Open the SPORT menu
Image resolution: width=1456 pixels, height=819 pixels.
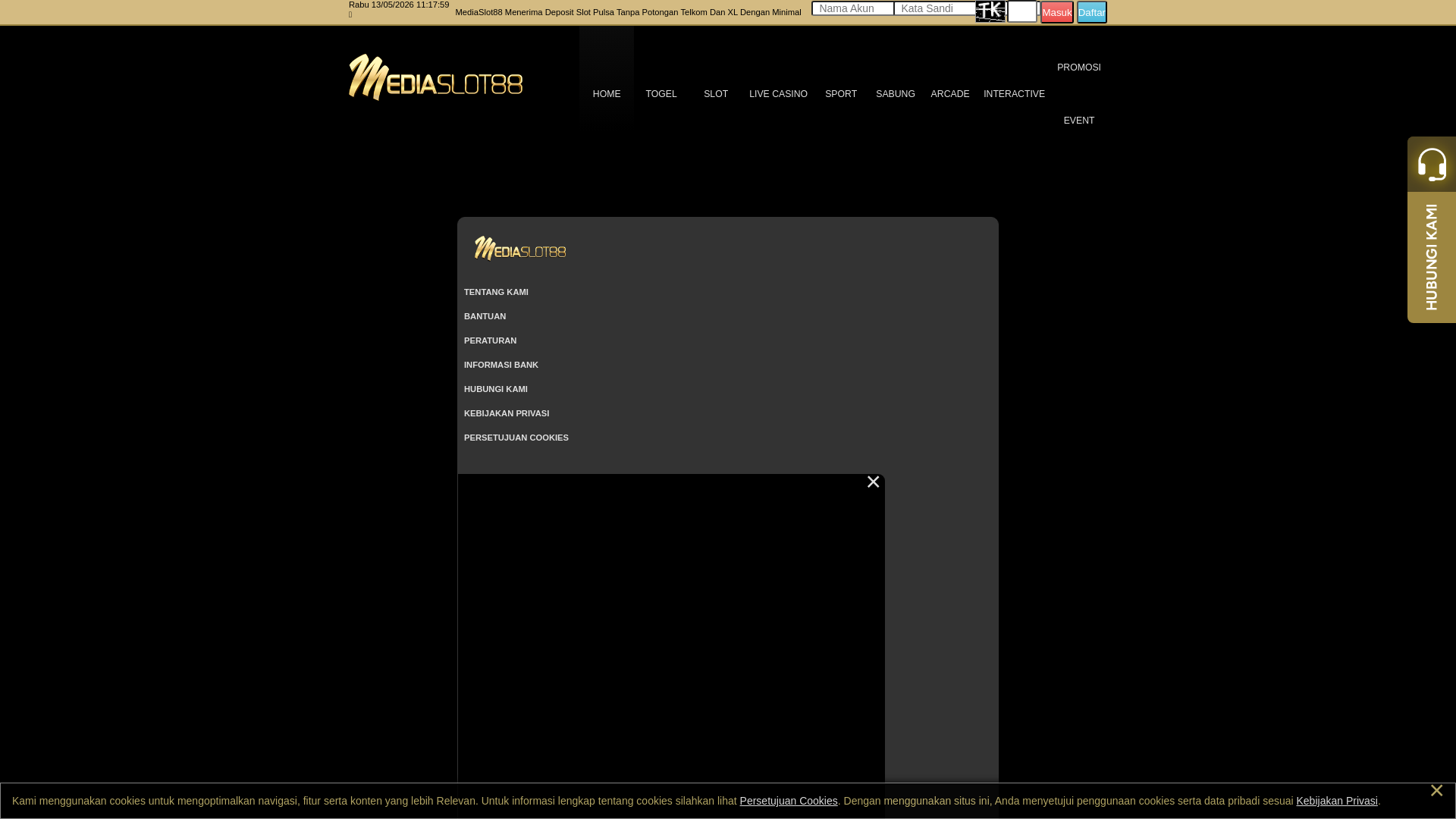coord(841,94)
